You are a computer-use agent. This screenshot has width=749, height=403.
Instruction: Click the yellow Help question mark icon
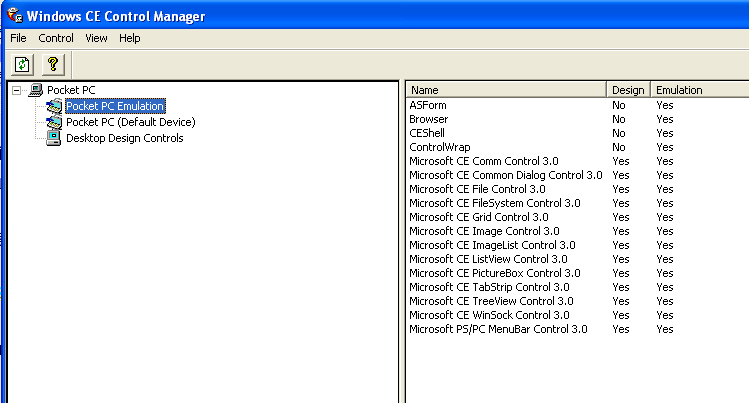[53, 64]
